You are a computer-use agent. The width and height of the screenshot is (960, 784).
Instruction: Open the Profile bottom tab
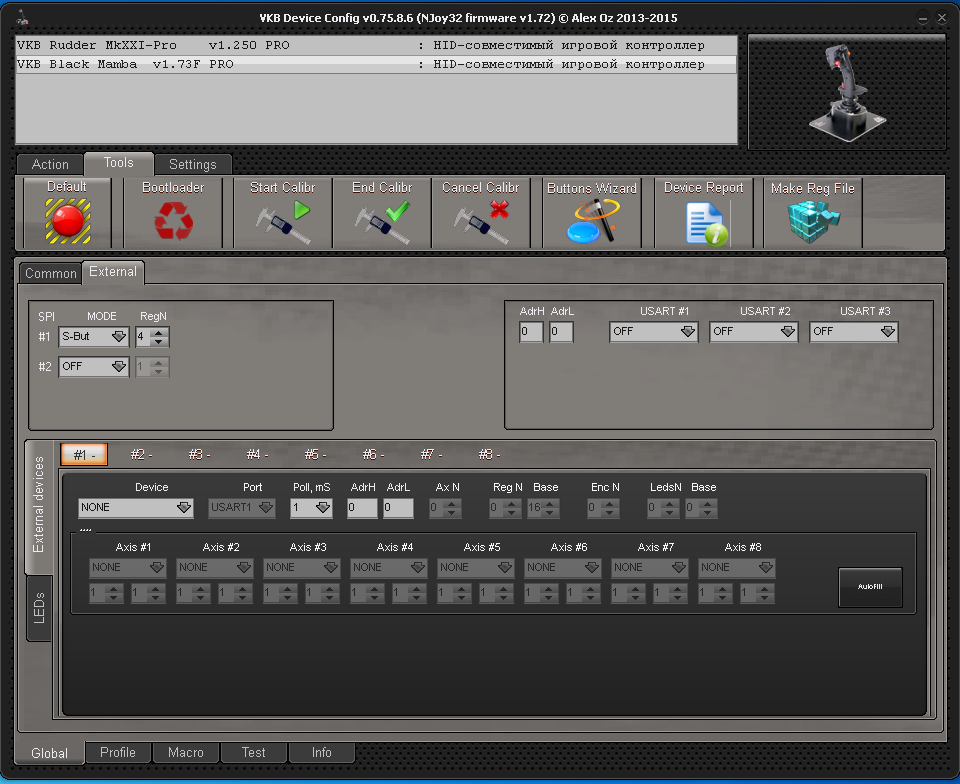click(x=118, y=752)
